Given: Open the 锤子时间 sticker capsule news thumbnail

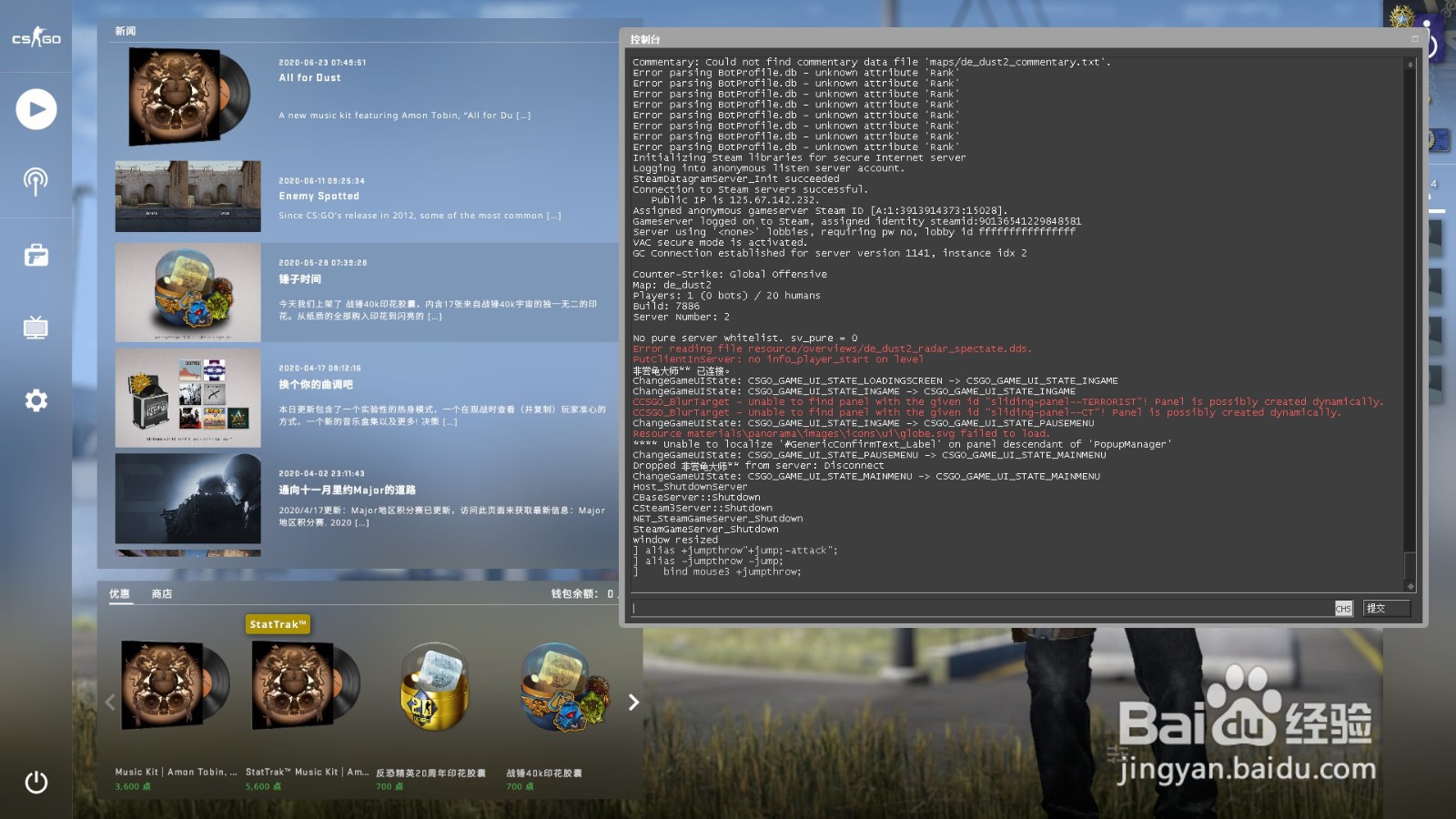Looking at the screenshot, I should pos(188,292).
